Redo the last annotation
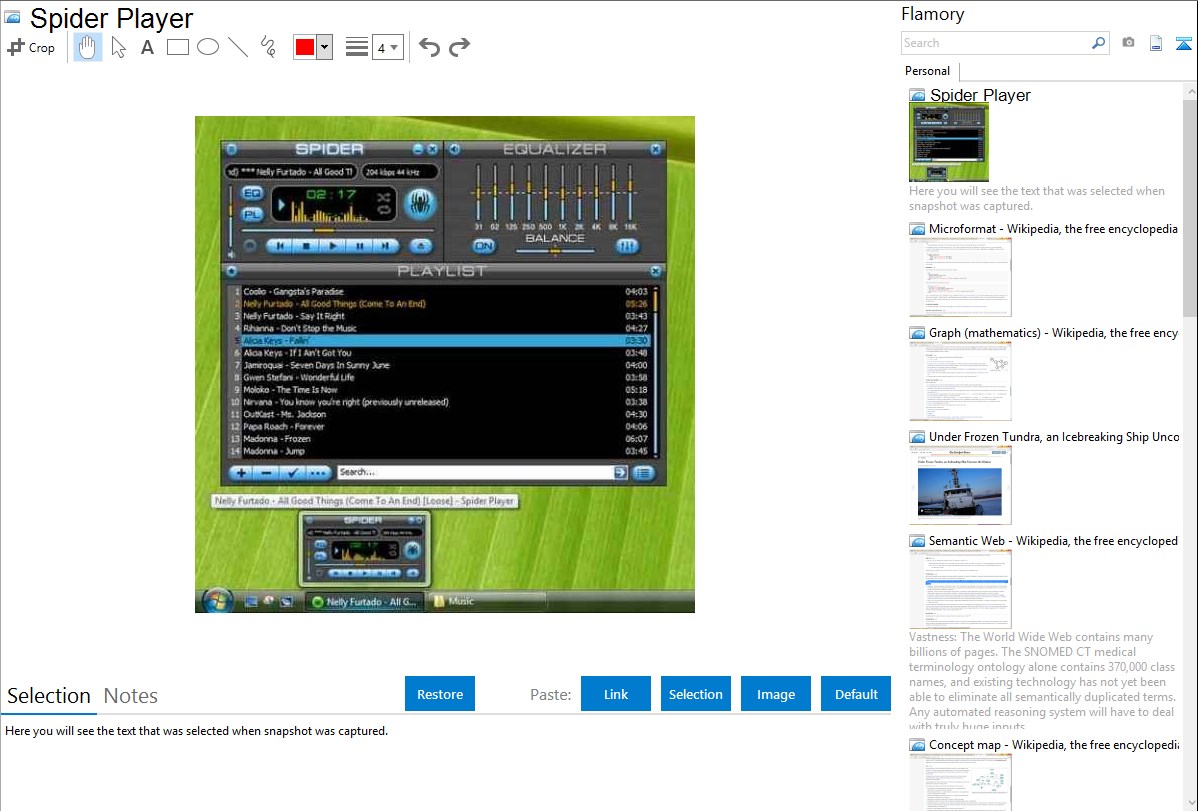The width and height of the screenshot is (1198, 811). 459,47
